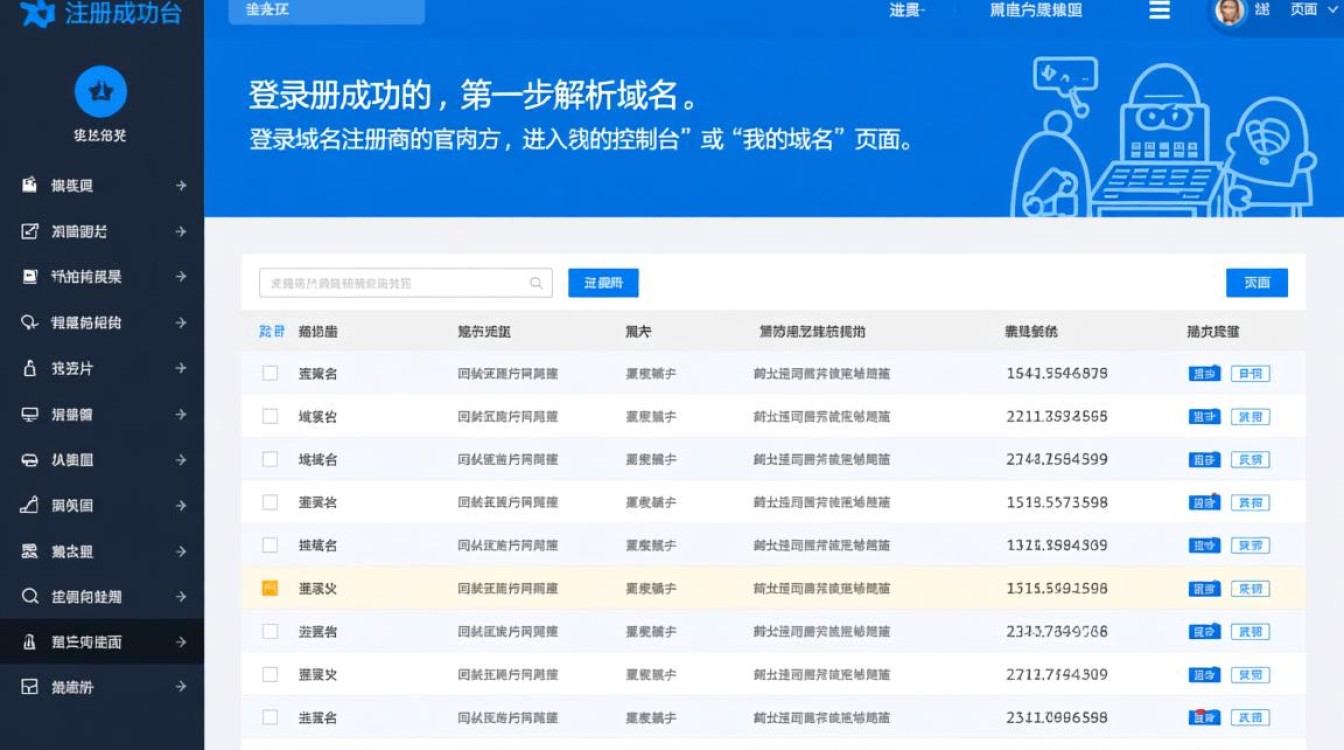Expand the first sidebar item's chevron arrow
1344x750 pixels.
coord(181,185)
